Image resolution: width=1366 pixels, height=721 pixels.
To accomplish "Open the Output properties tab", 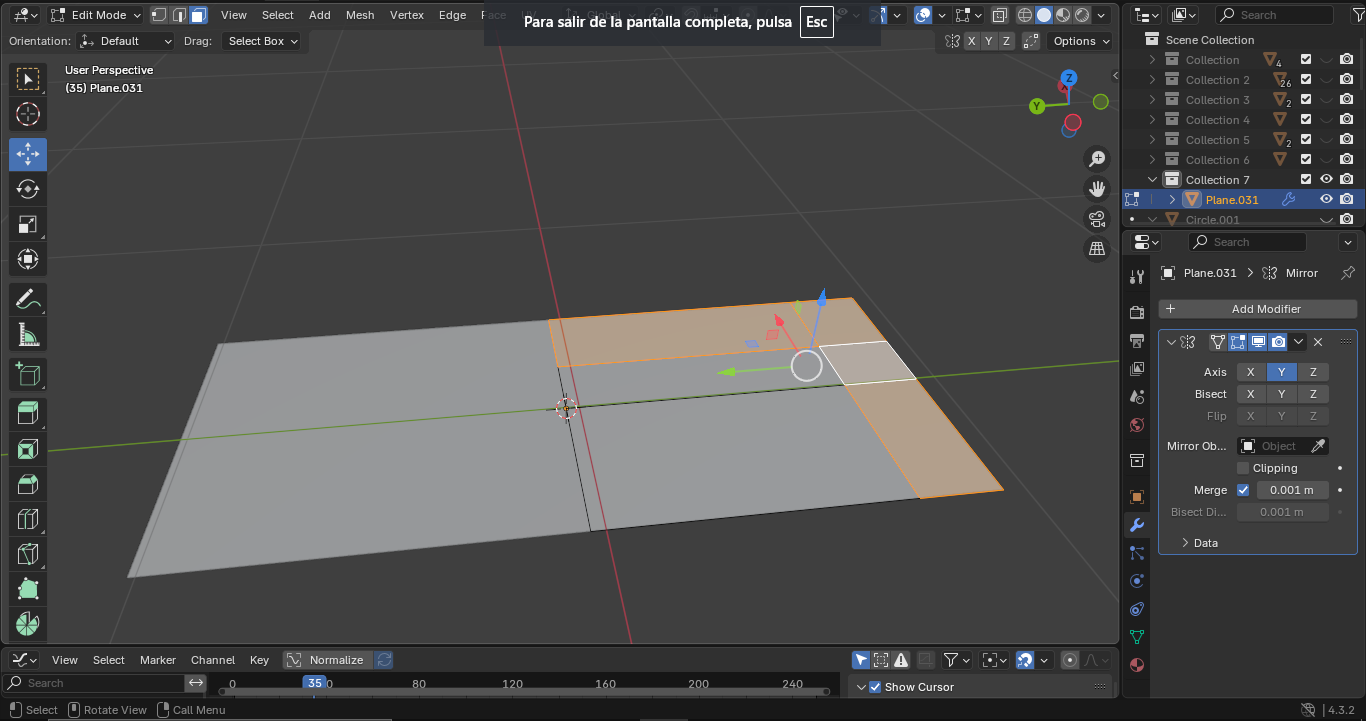I will [x=1136, y=341].
